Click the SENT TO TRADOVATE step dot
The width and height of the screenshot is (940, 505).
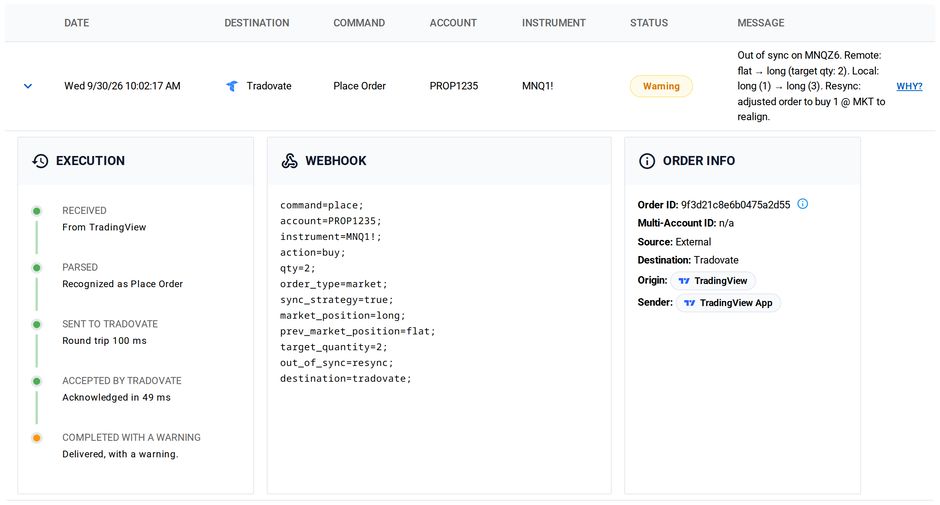pos(37,324)
